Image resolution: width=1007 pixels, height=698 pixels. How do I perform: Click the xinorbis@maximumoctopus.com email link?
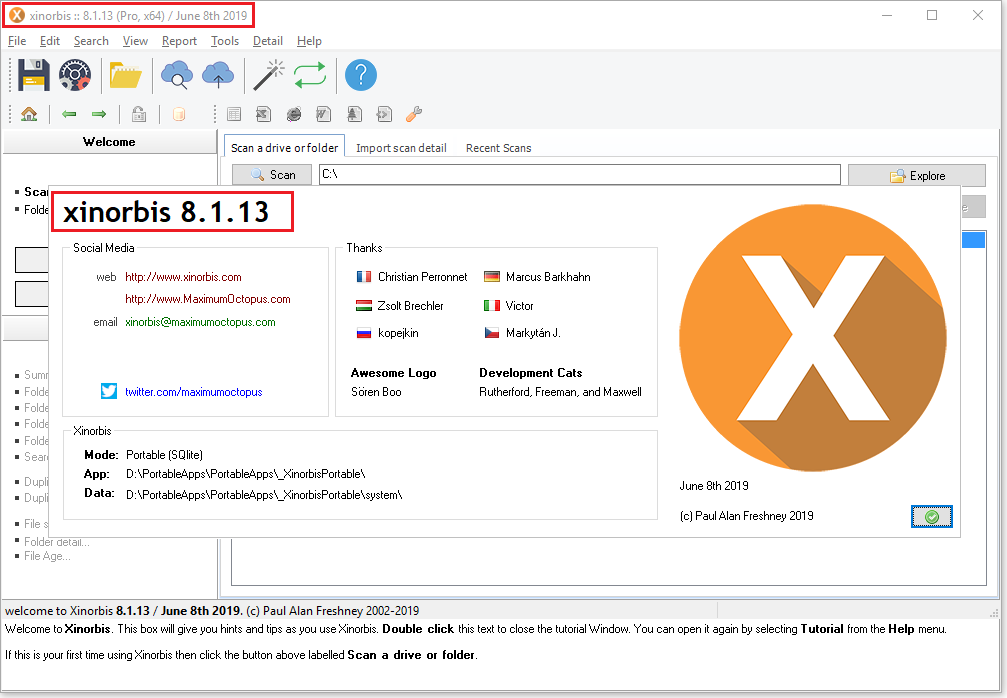click(x=200, y=322)
